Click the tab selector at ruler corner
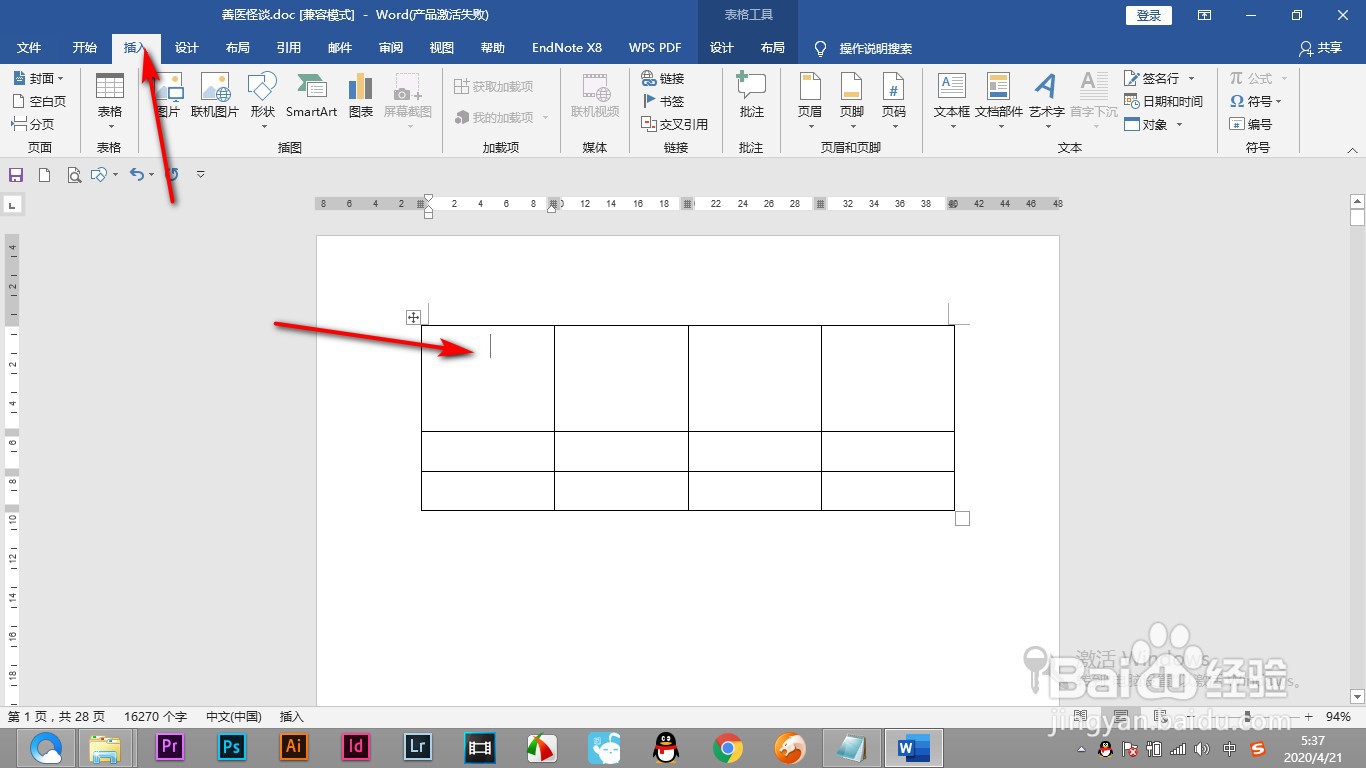Viewport: 1366px width, 768px height. pyautogui.click(x=12, y=205)
